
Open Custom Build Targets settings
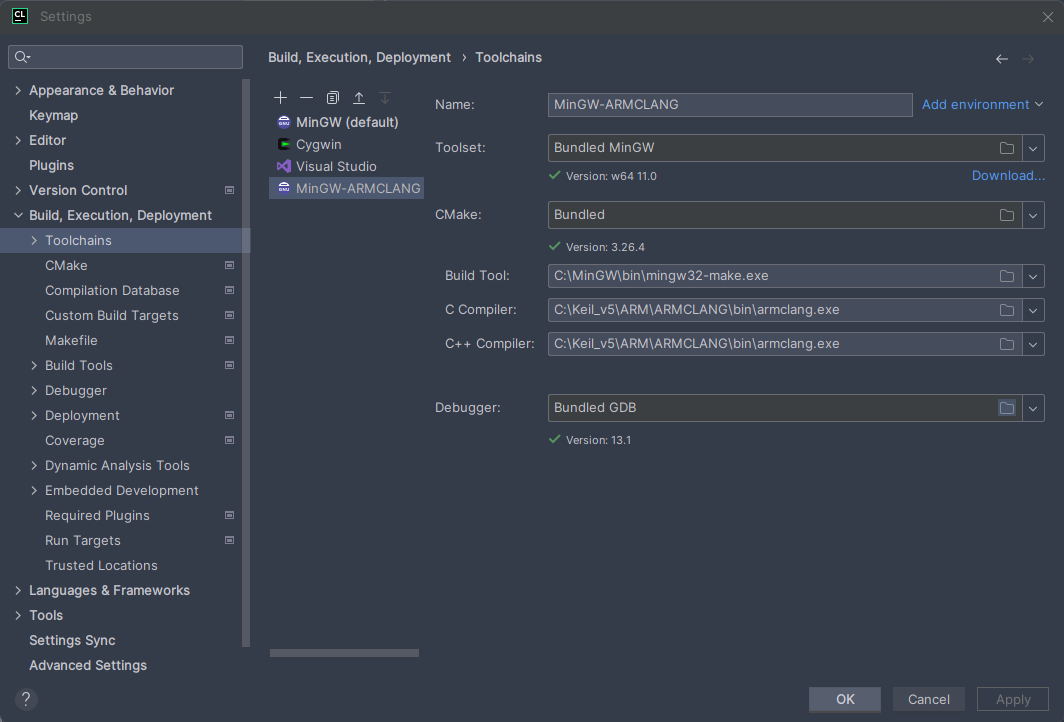click(112, 316)
